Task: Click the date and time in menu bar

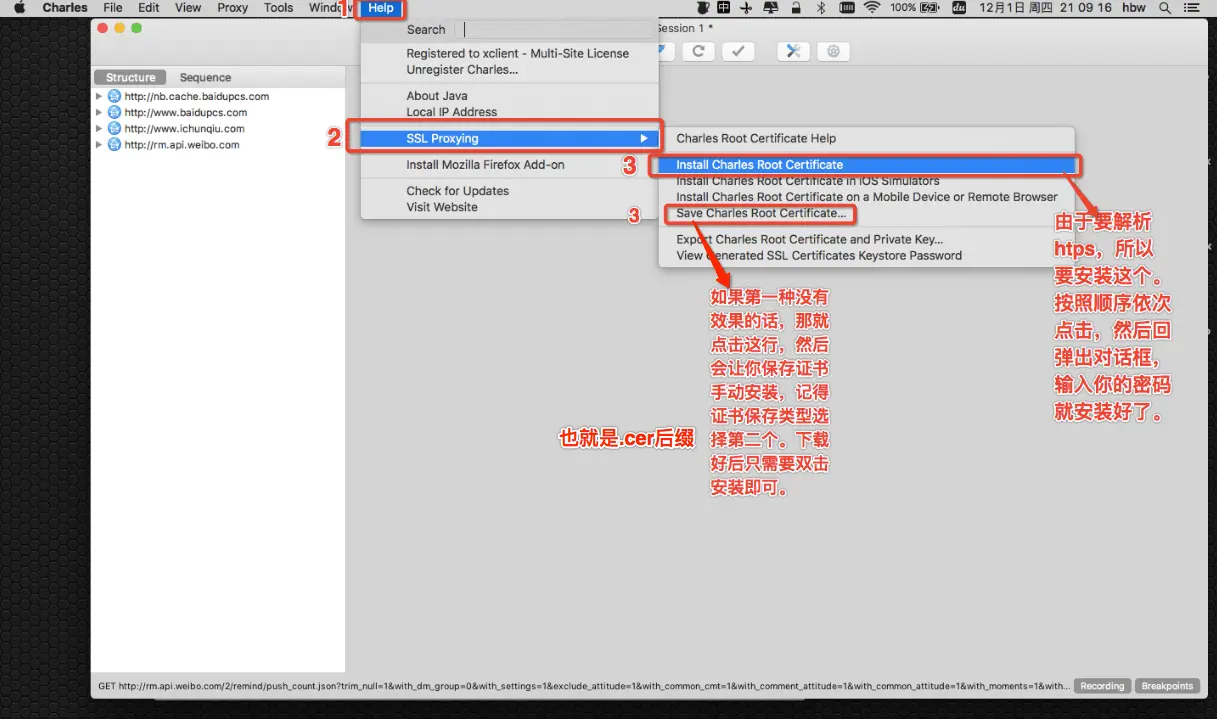Action: (x=1044, y=8)
